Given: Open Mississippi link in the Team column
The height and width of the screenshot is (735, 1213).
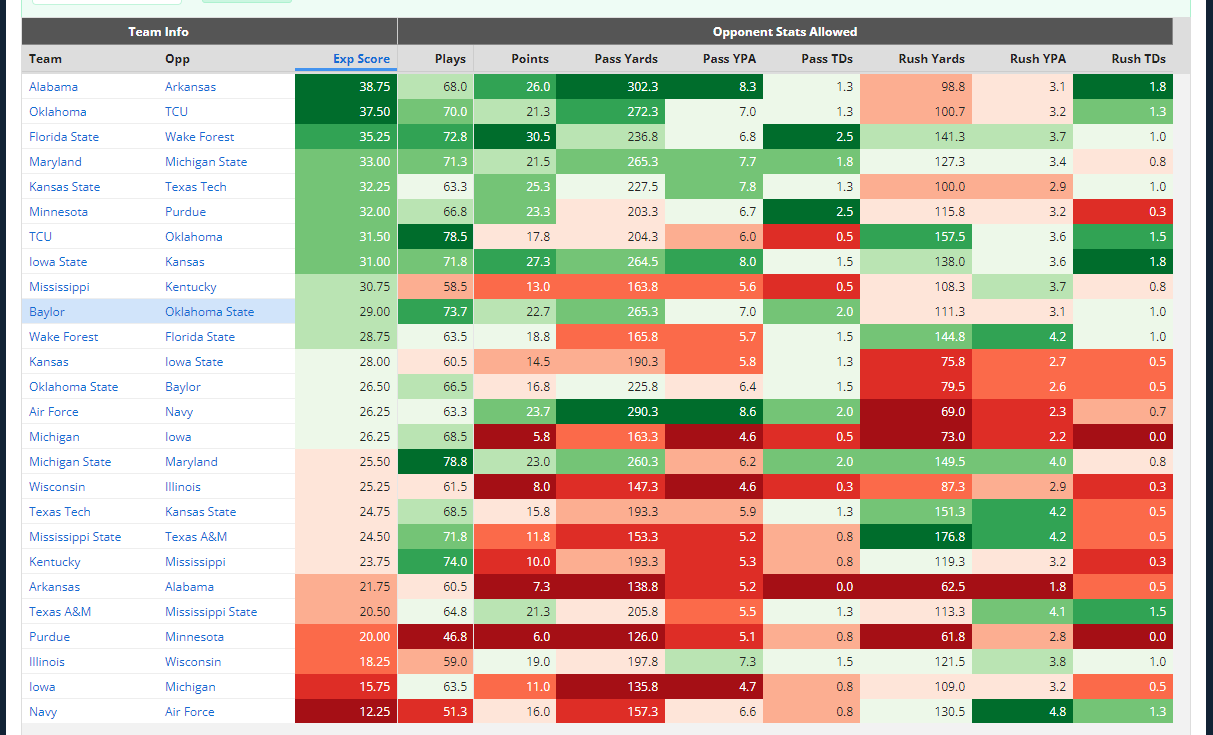Looking at the screenshot, I should (59, 287).
